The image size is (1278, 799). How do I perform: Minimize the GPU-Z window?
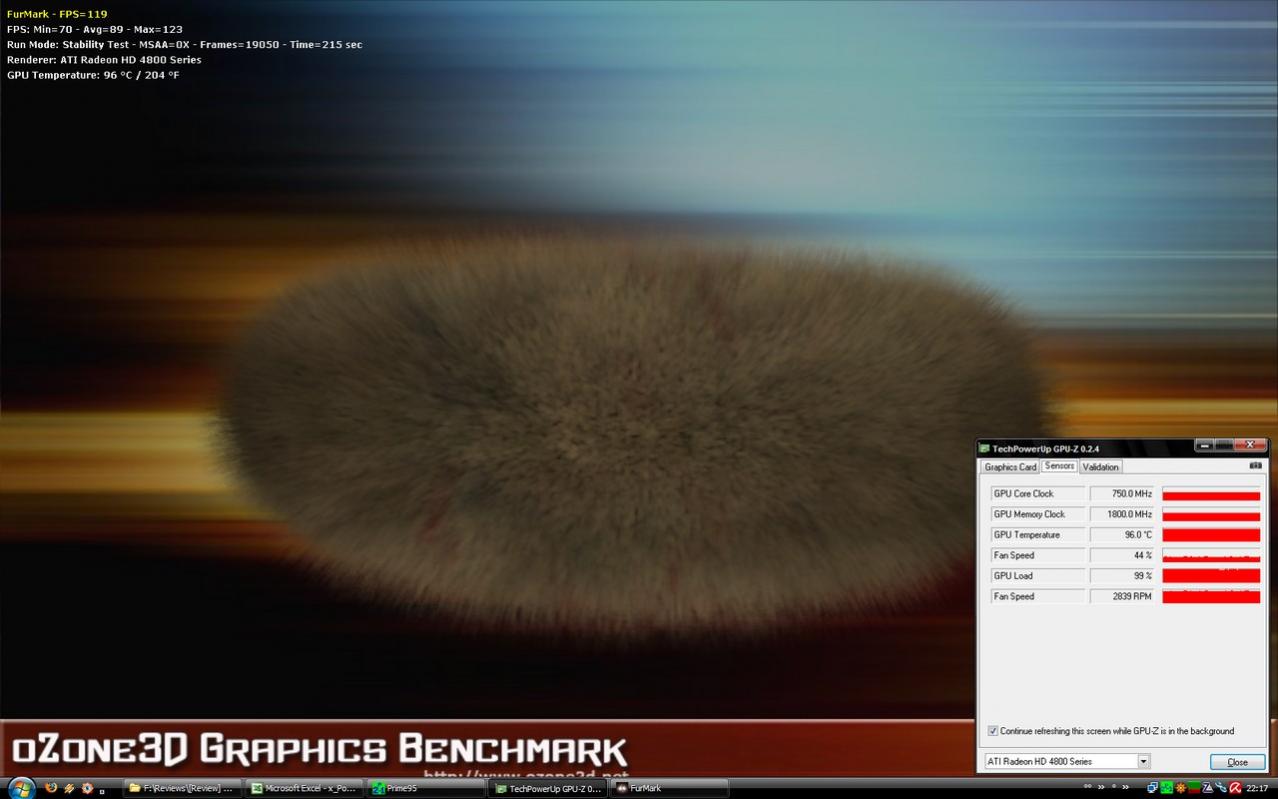[x=1205, y=446]
